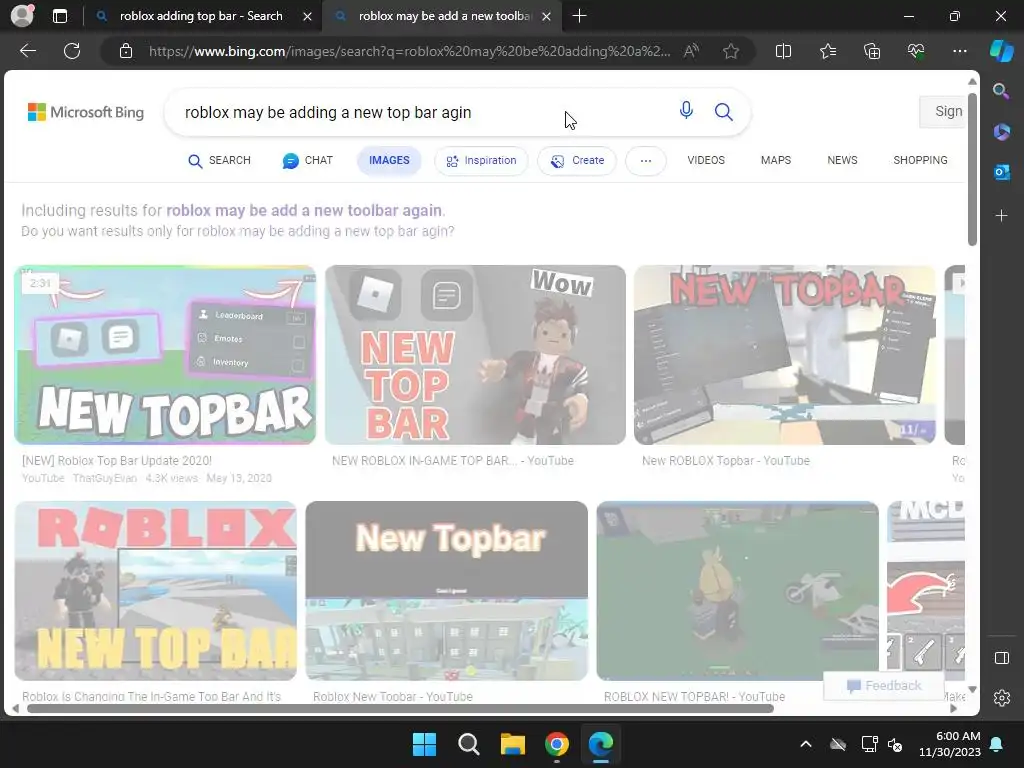Screen dimensions: 1024x768
Task: Open the Microsoft 365 sidebar icon
Action: coord(1001,132)
